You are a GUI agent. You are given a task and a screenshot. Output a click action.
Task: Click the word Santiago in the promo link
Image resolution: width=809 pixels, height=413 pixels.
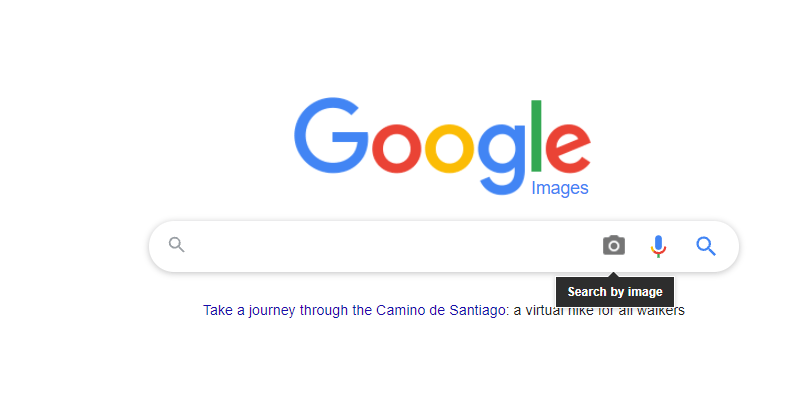pos(477,310)
